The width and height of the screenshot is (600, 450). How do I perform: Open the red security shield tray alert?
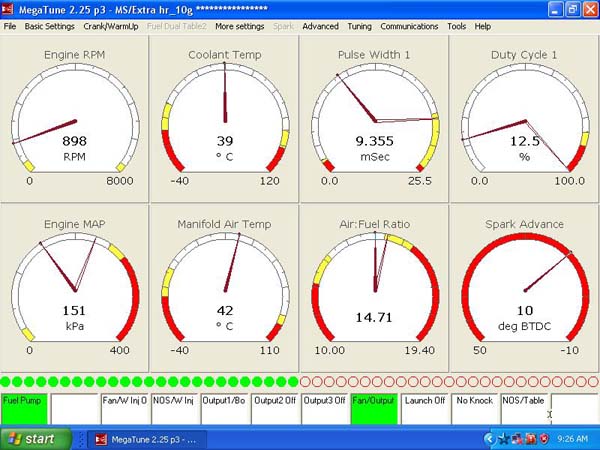tap(544, 439)
